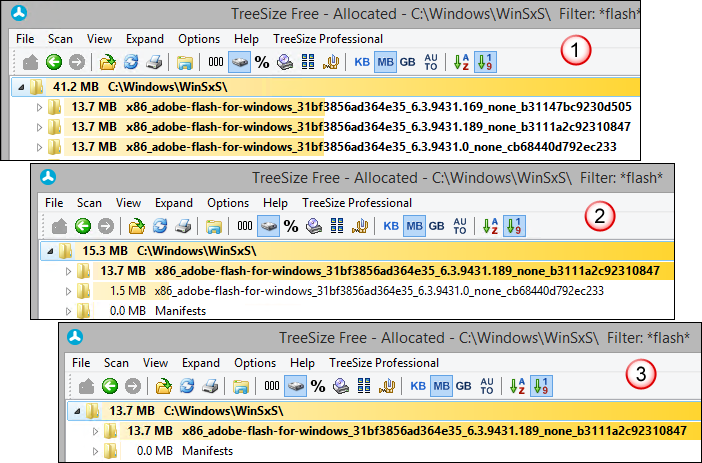Sort by name A-Z in window 1
This screenshot has height=463, width=702.
coord(461,62)
